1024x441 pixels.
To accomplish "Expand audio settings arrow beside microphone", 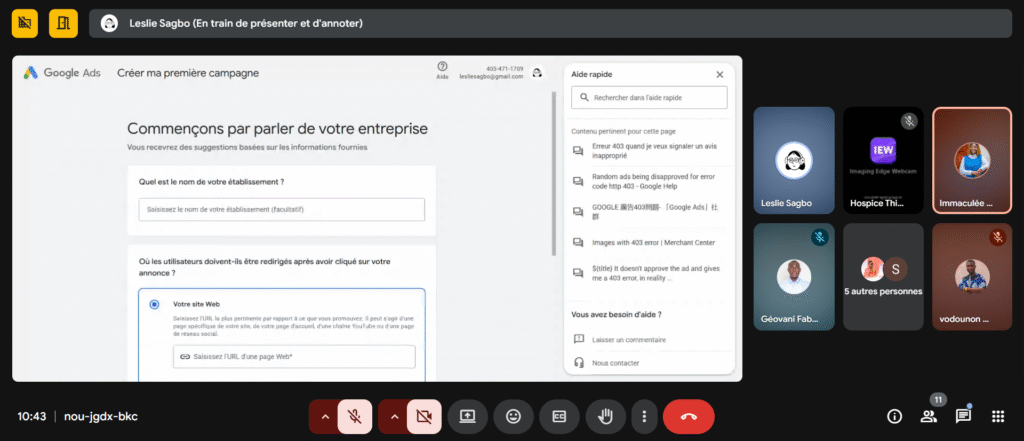I will (324, 416).
